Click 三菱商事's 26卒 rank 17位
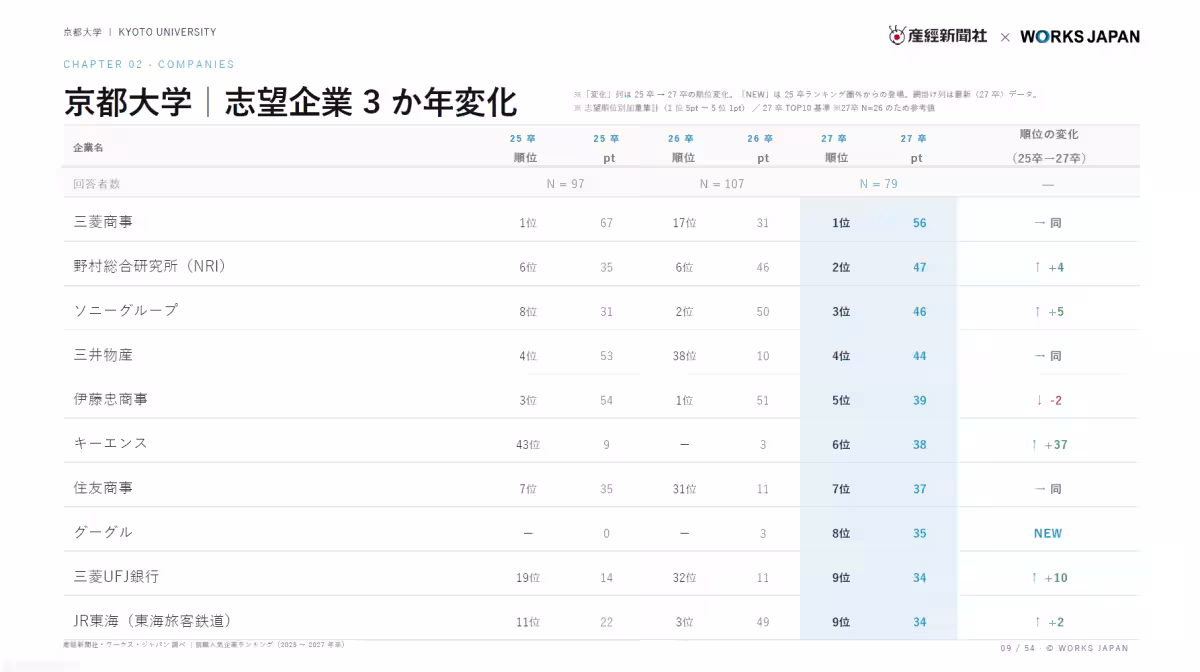Image resolution: width=1200 pixels, height=672 pixels. pos(684,223)
